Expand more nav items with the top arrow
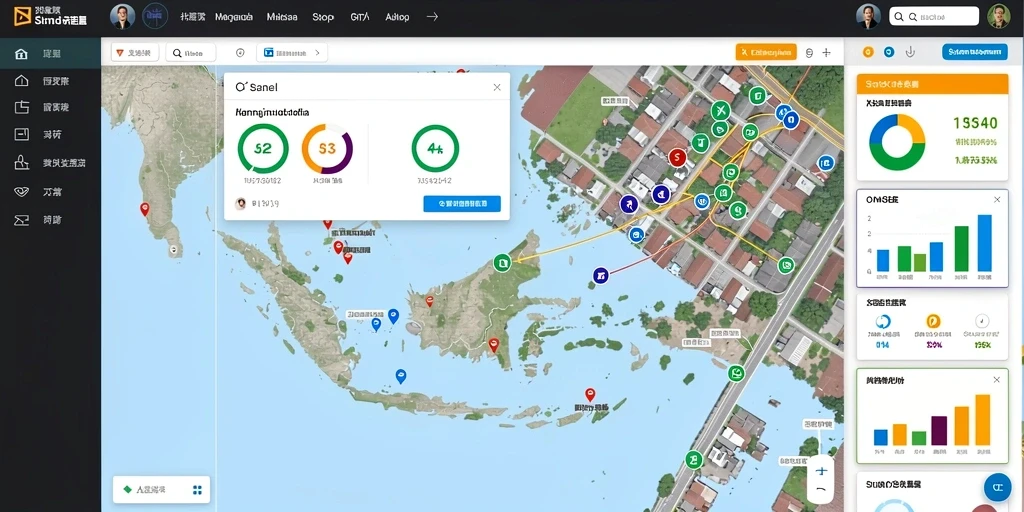 [x=432, y=17]
